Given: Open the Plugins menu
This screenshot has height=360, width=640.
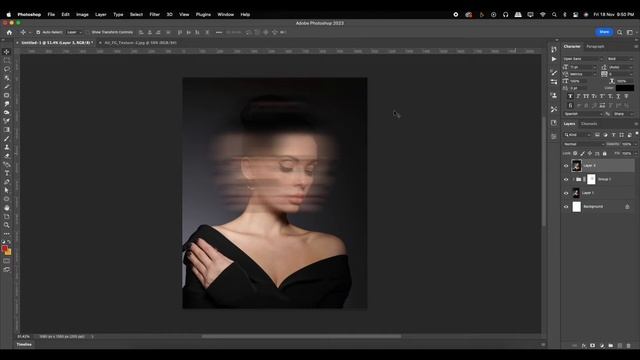Looking at the screenshot, I should pyautogui.click(x=203, y=14).
